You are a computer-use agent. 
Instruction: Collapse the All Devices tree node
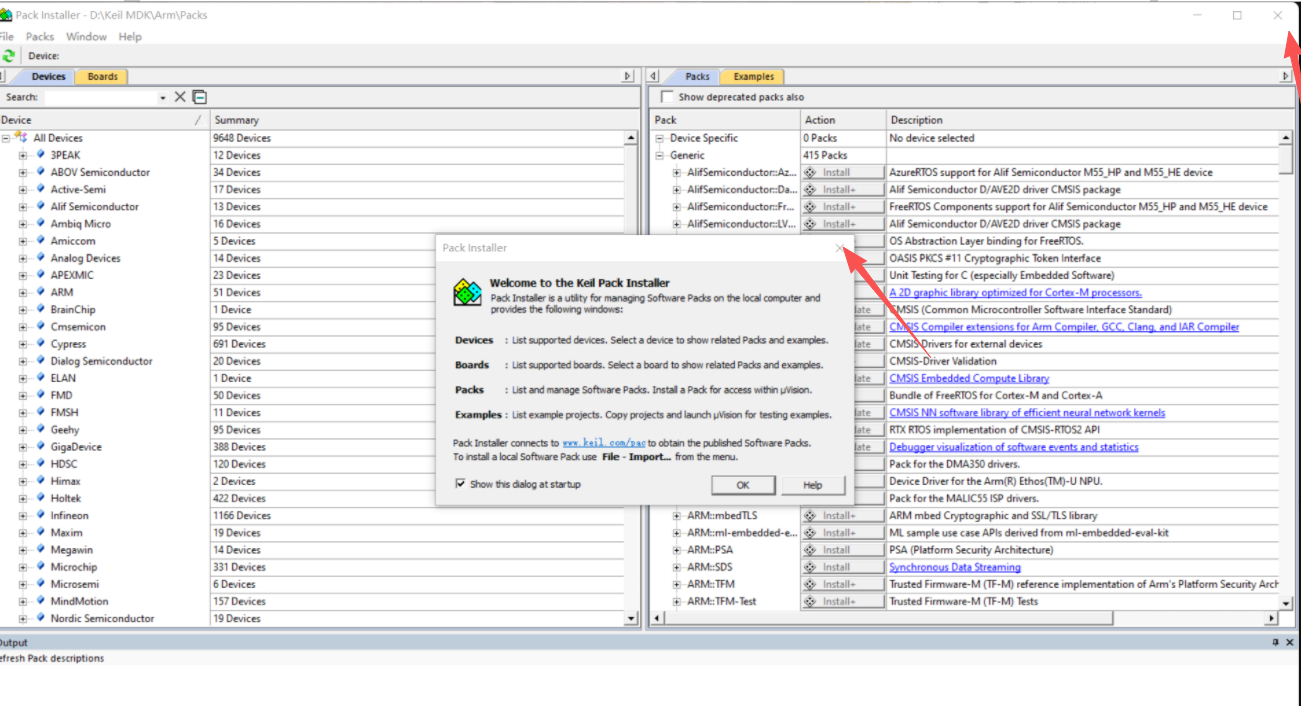(x=6, y=138)
